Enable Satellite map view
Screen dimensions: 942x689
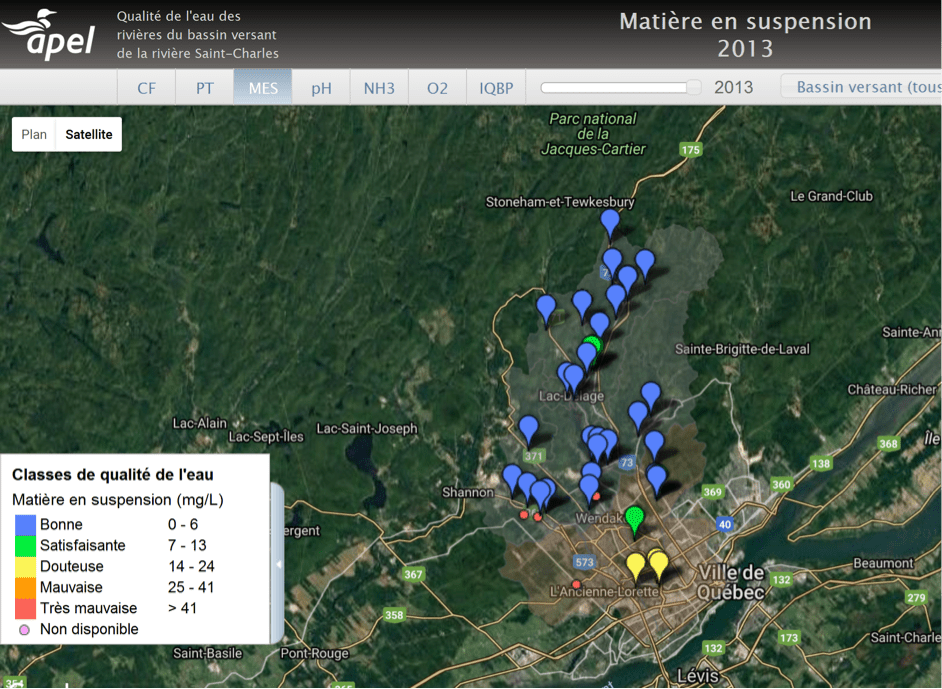pyautogui.click(x=89, y=134)
